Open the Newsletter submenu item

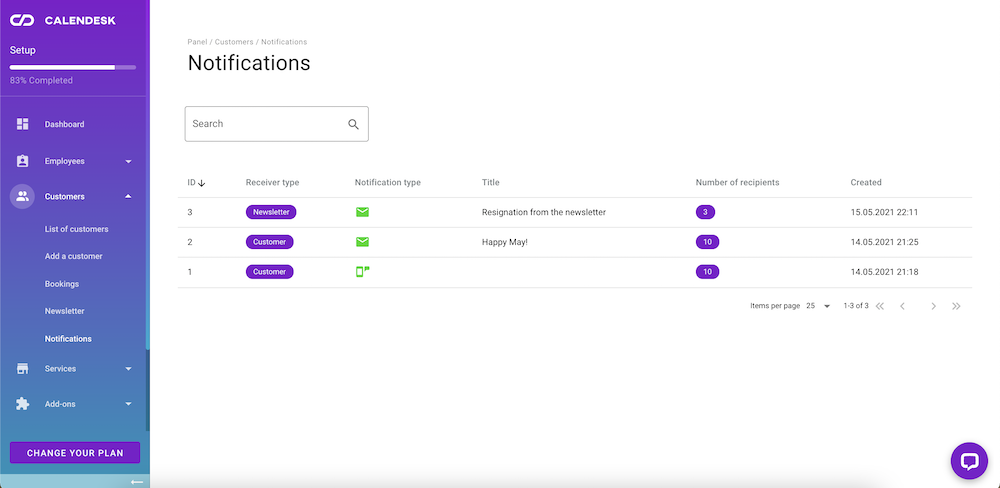tap(64, 311)
